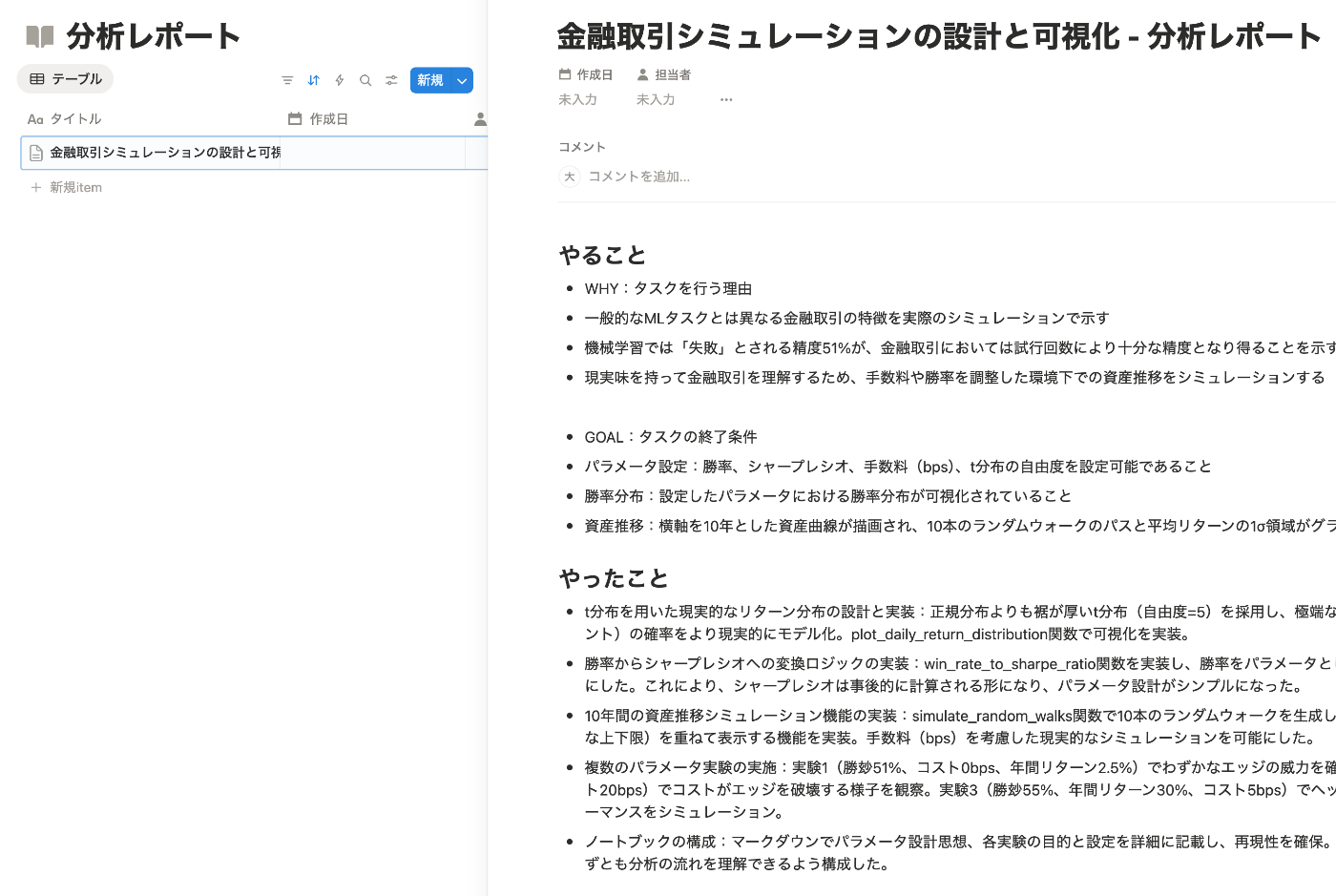Open the row 金融取引シミュレーションの設計と可視
This screenshot has width=1336, height=896.
[x=165, y=153]
